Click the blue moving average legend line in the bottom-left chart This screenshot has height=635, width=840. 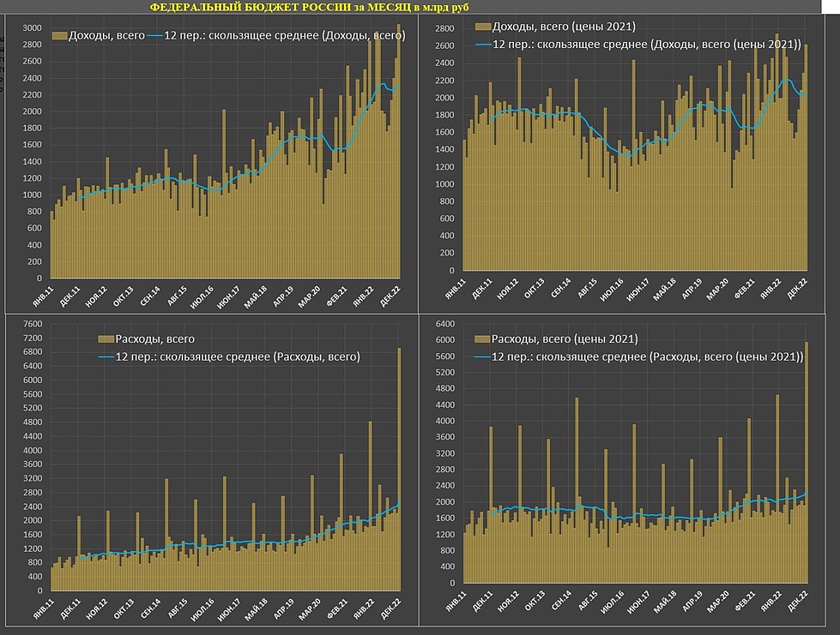105,357
